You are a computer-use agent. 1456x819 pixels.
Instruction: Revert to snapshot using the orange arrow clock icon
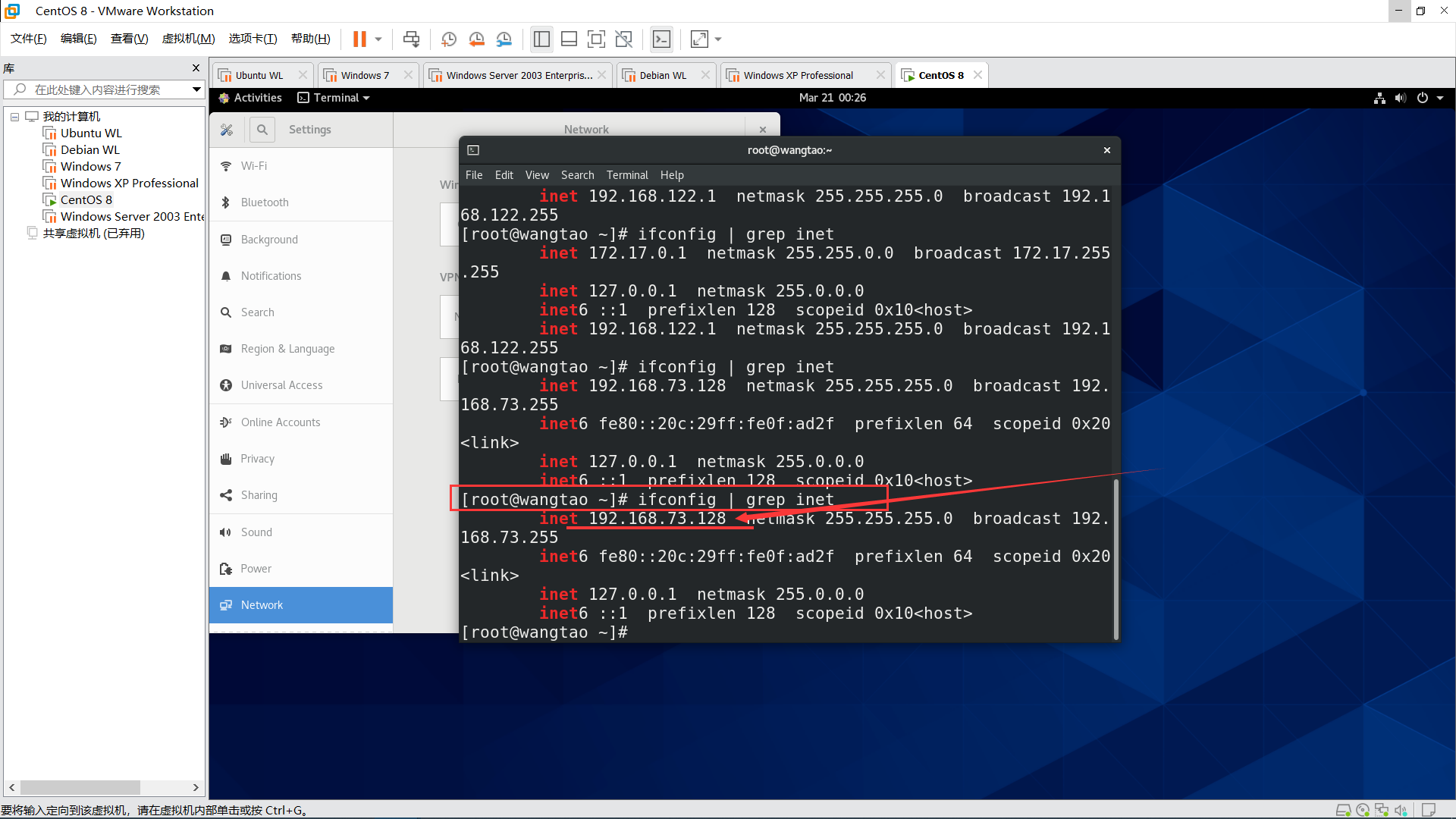476,39
